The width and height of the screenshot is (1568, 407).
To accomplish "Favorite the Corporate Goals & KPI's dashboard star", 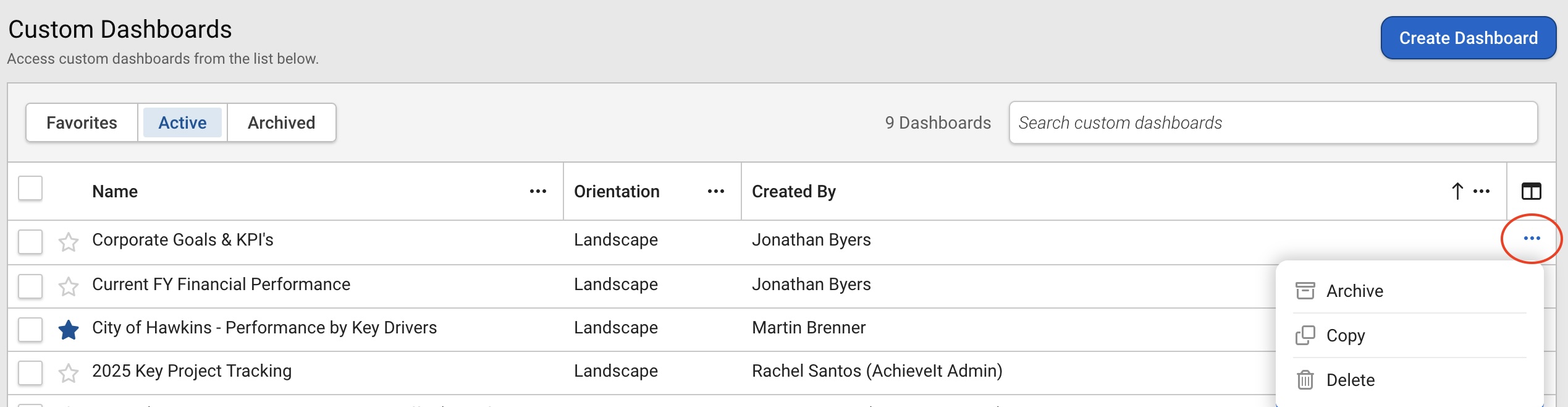I will pos(68,242).
